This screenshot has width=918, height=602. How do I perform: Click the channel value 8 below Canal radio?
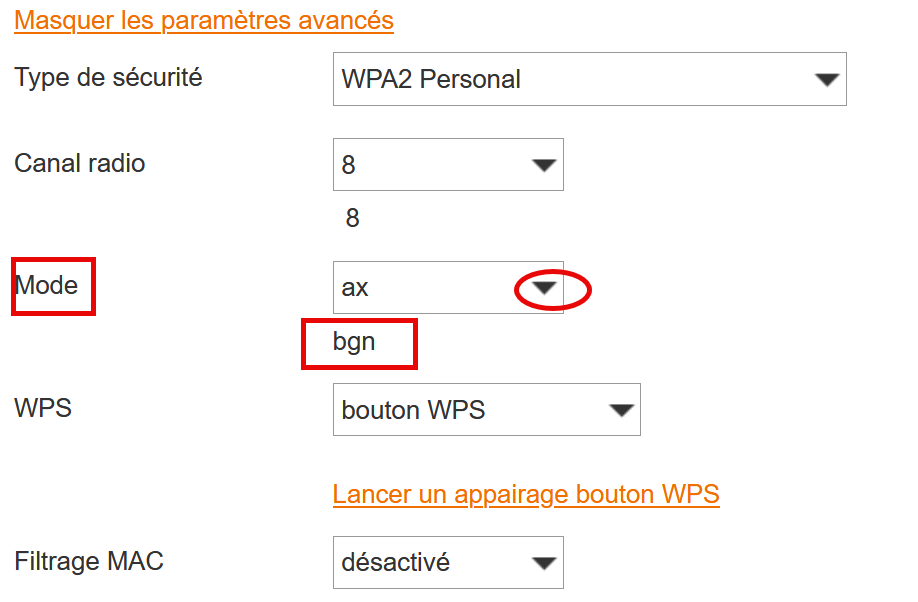[x=351, y=216]
